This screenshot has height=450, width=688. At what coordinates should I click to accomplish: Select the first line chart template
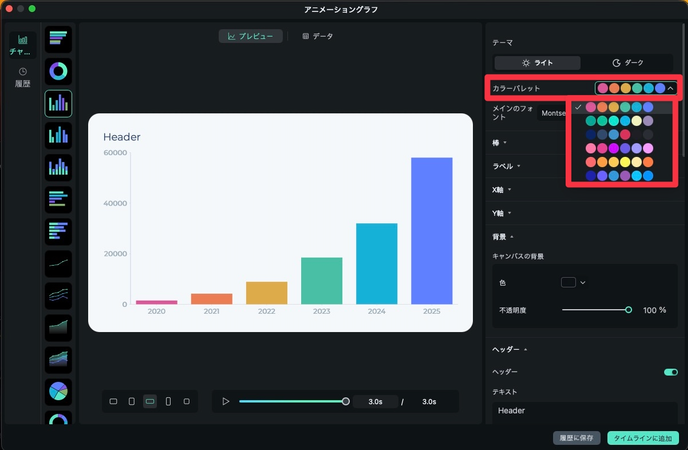pyautogui.click(x=59, y=263)
